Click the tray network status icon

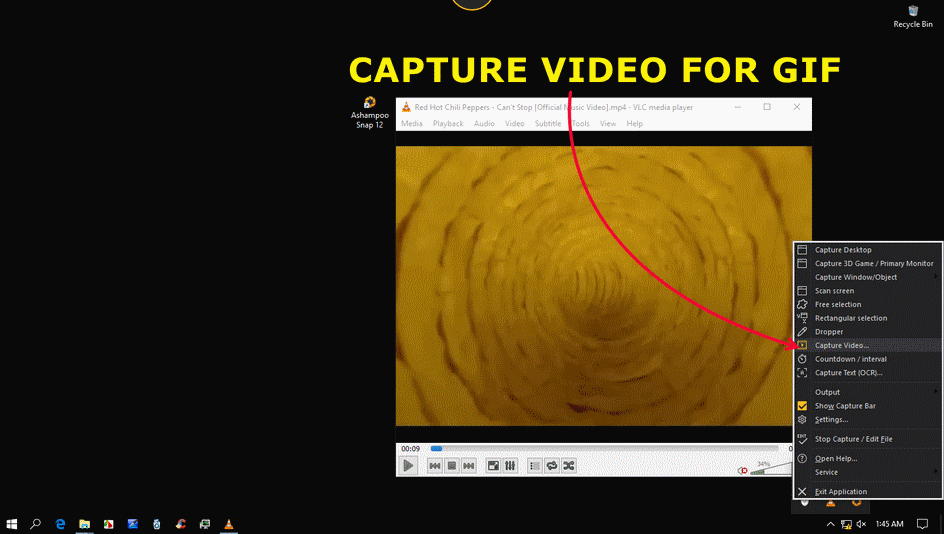click(x=846, y=524)
